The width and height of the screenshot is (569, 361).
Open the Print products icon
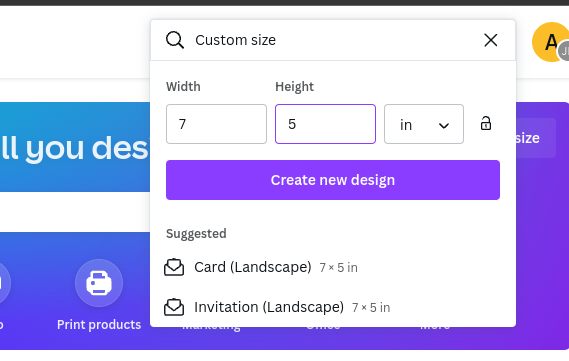[x=99, y=283]
